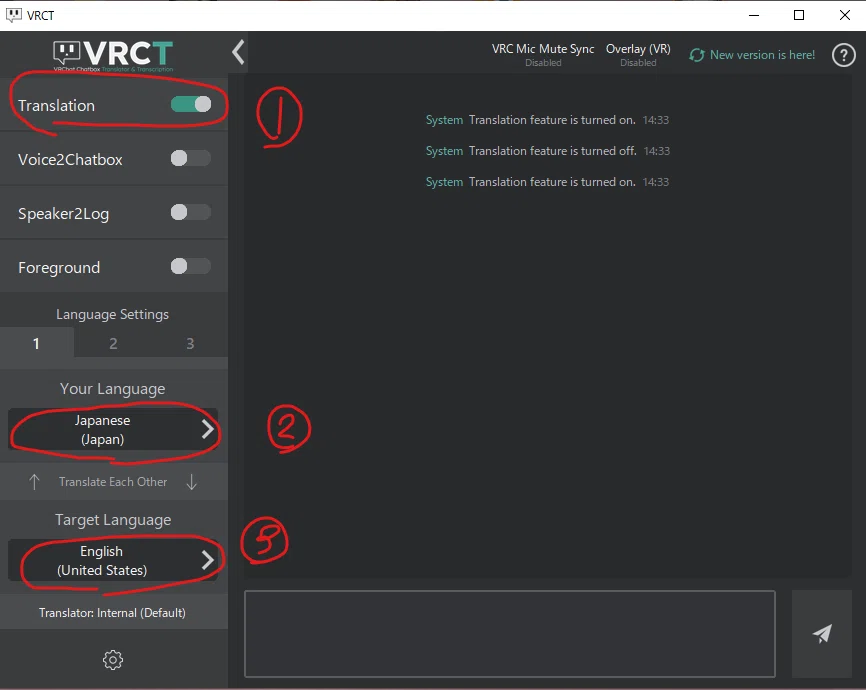Minimize the VRCT window

pyautogui.click(x=754, y=15)
